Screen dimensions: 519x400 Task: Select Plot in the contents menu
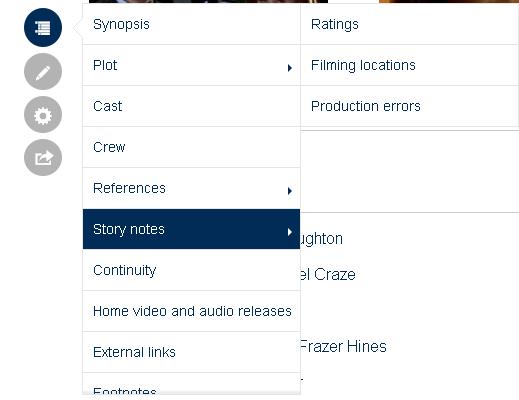[191, 65]
